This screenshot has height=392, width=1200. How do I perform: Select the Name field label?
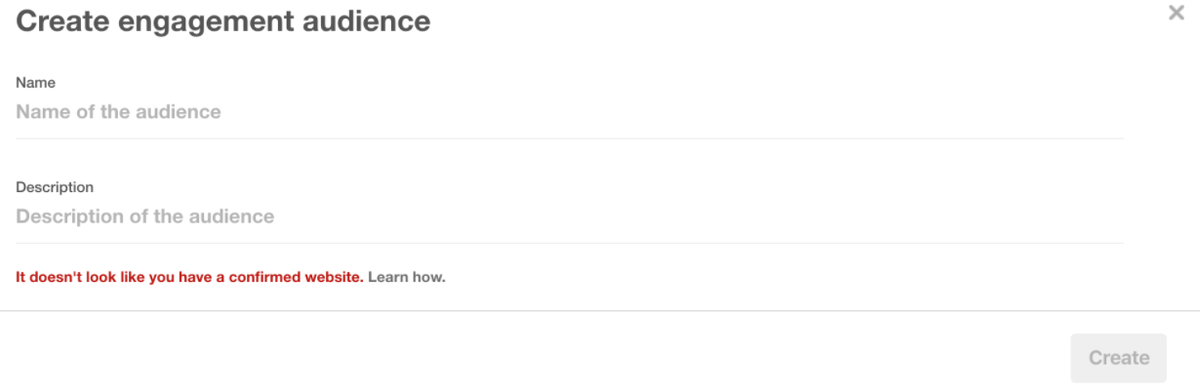pyautogui.click(x=36, y=83)
